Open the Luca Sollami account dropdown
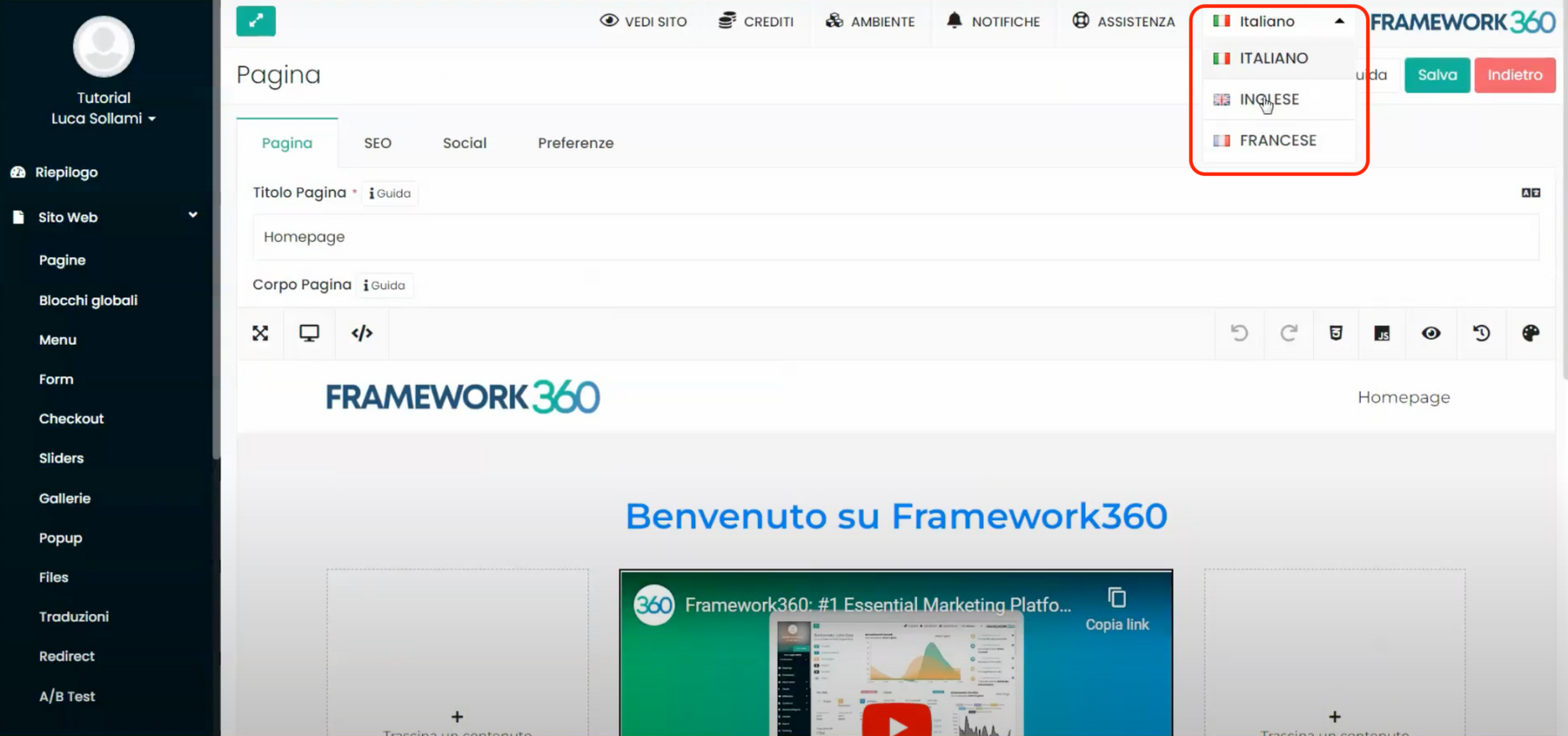The width and height of the screenshot is (1568, 736). (104, 118)
